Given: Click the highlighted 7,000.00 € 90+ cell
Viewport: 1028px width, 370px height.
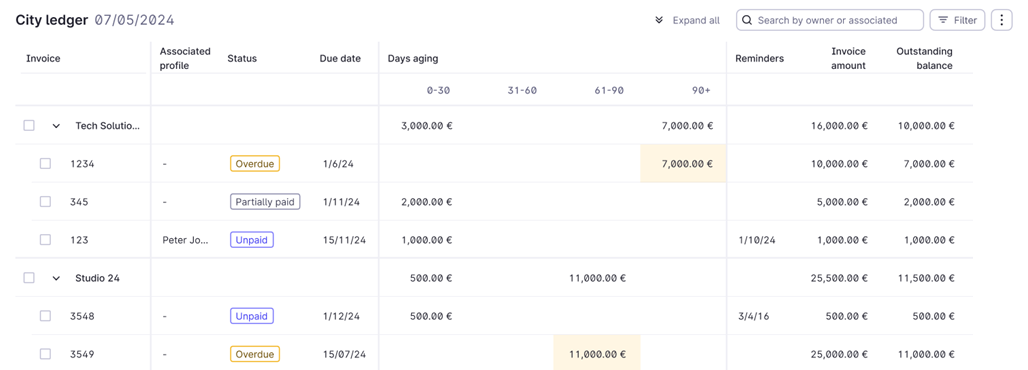Looking at the screenshot, I should [x=683, y=163].
